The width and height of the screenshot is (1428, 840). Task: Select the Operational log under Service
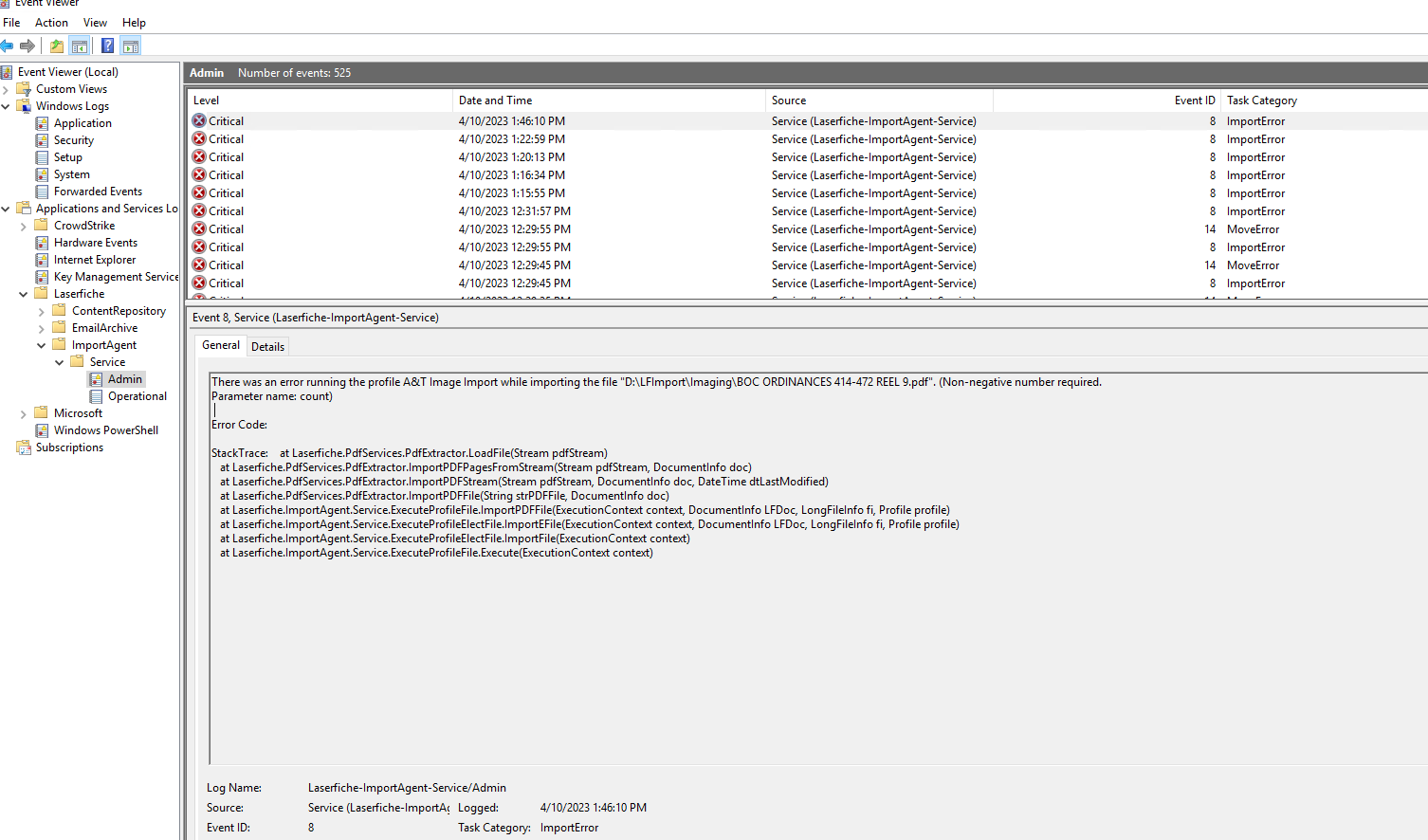click(137, 396)
